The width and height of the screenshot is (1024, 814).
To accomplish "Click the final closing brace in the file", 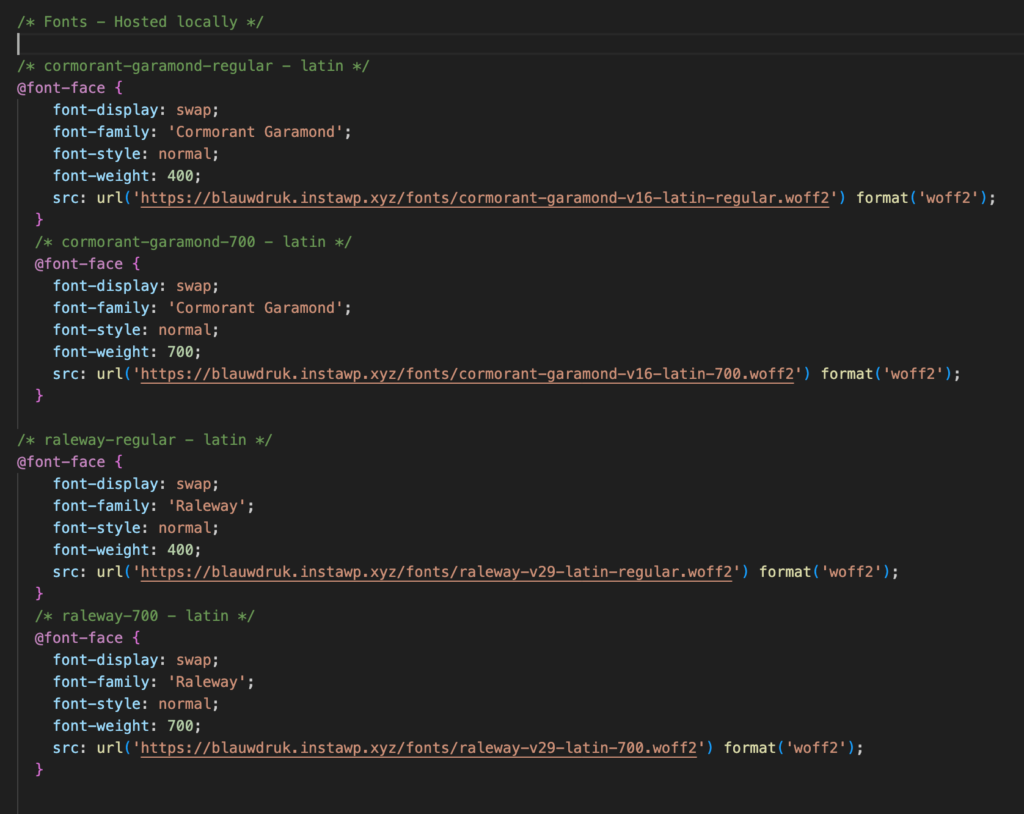I will point(40,770).
